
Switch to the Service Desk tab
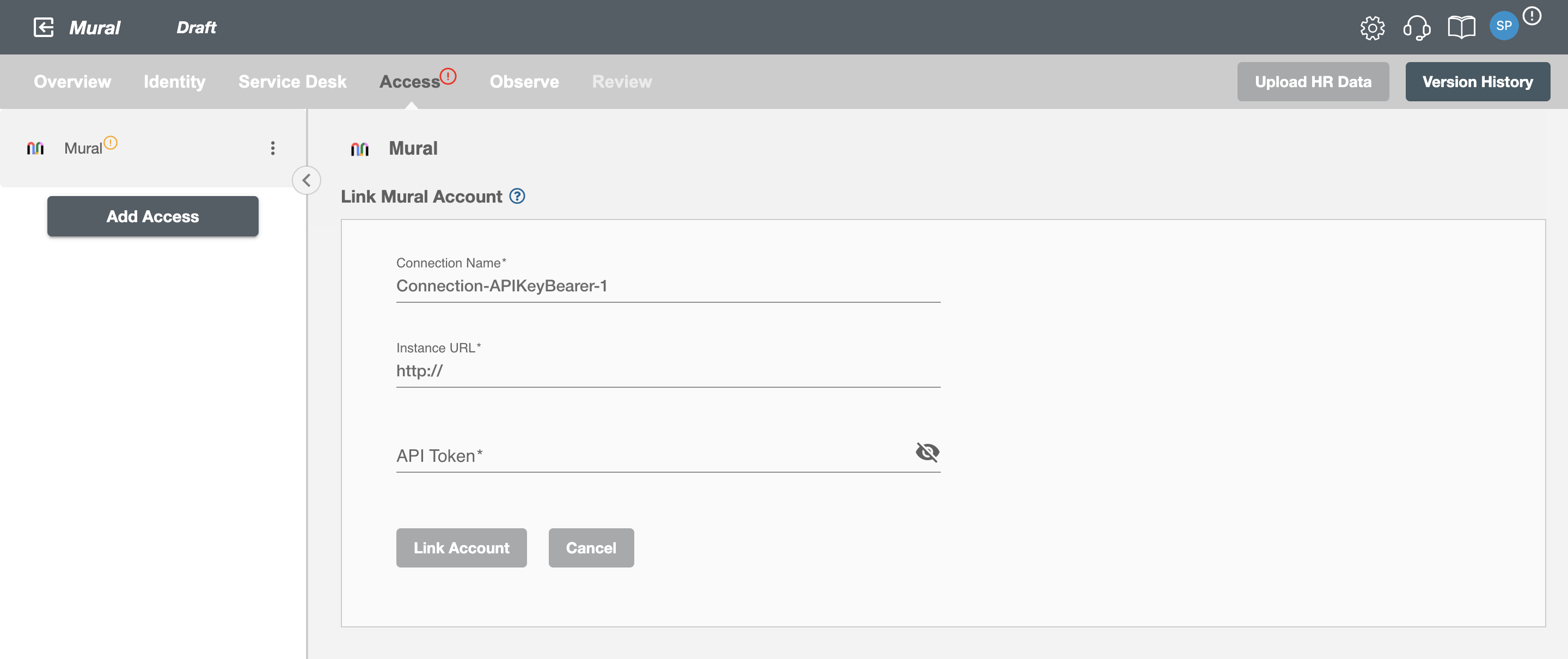click(292, 82)
